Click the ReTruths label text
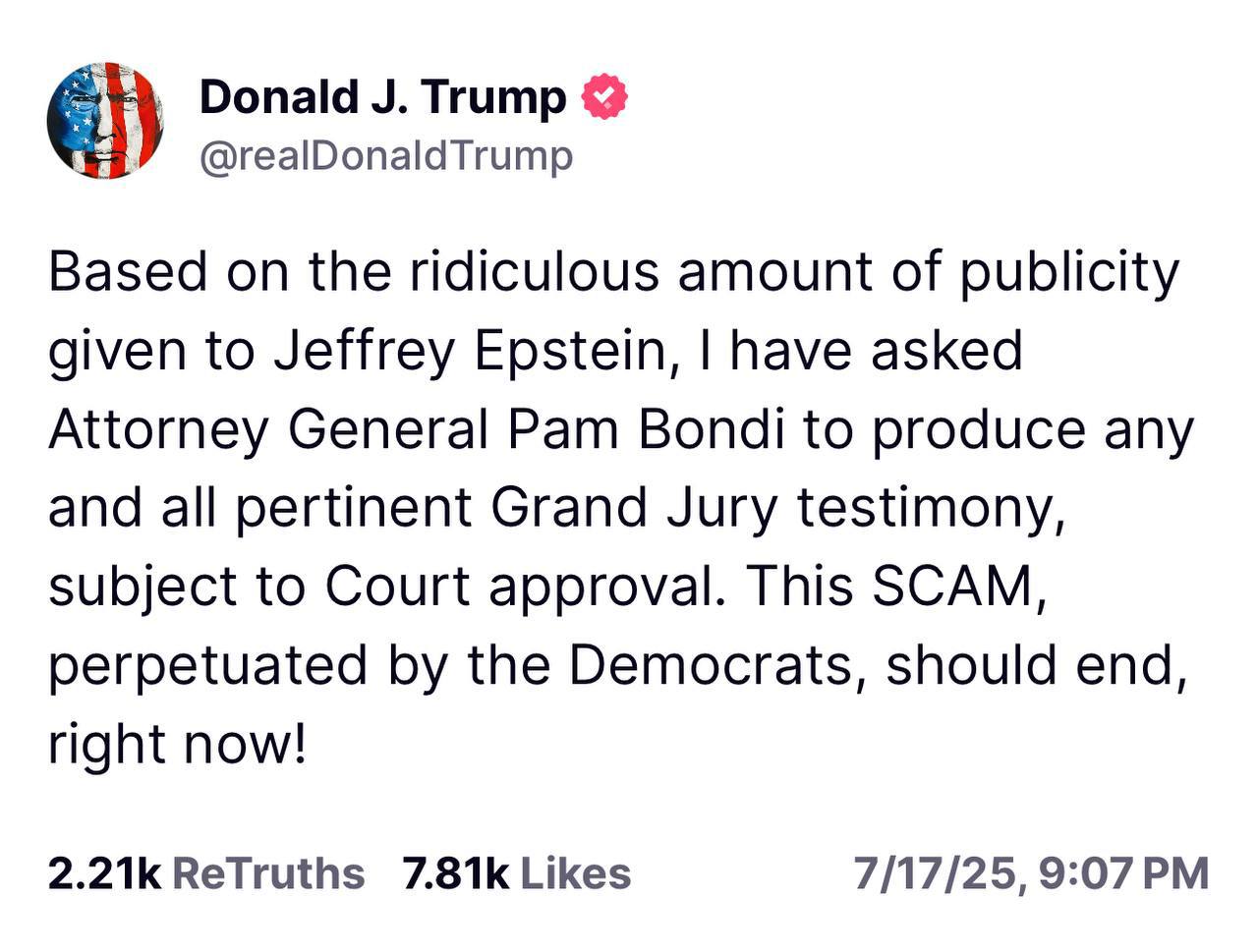Image resolution: width=1258 pixels, height=952 pixels. coord(268,873)
